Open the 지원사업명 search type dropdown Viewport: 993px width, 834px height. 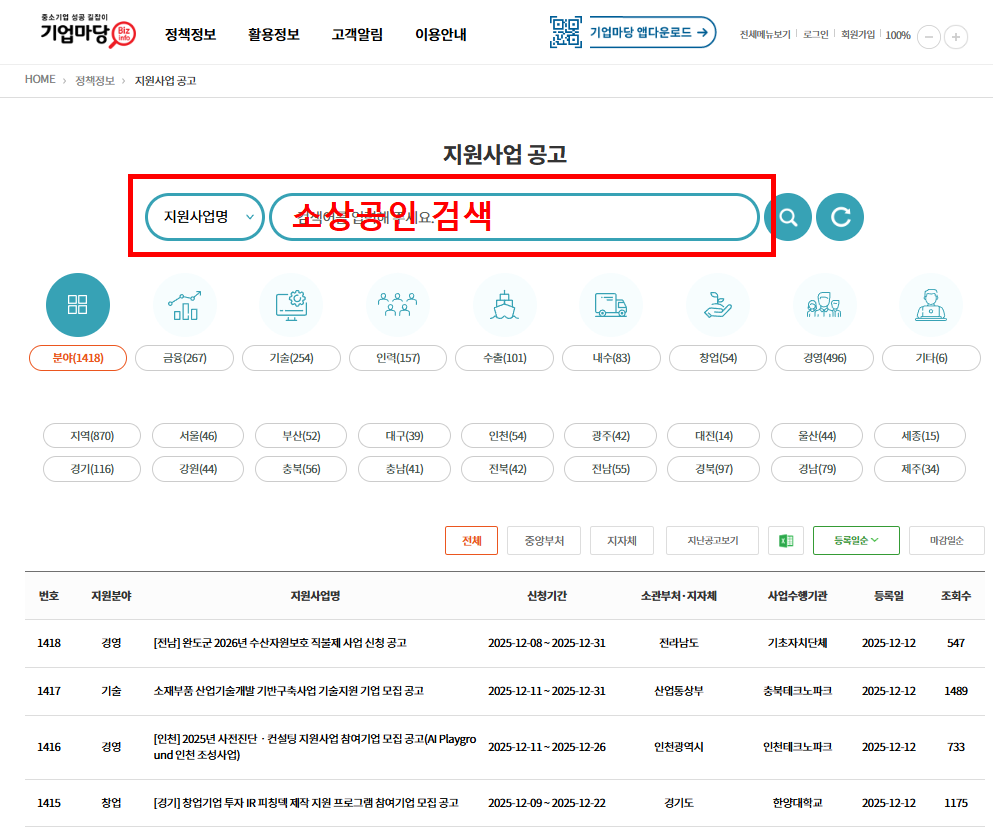pos(204,217)
